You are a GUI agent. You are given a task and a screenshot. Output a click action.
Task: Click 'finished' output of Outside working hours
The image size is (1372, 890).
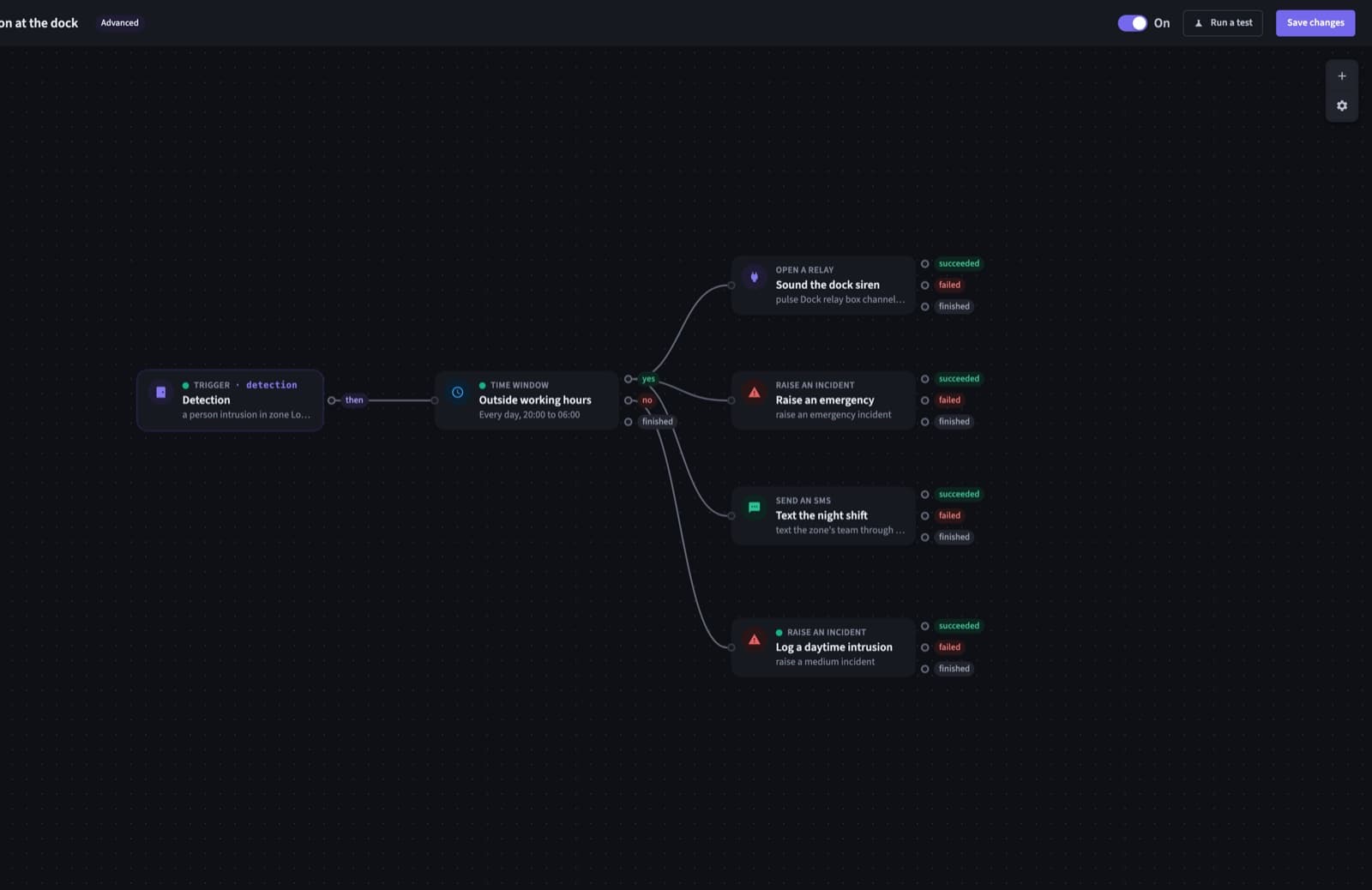(629, 422)
